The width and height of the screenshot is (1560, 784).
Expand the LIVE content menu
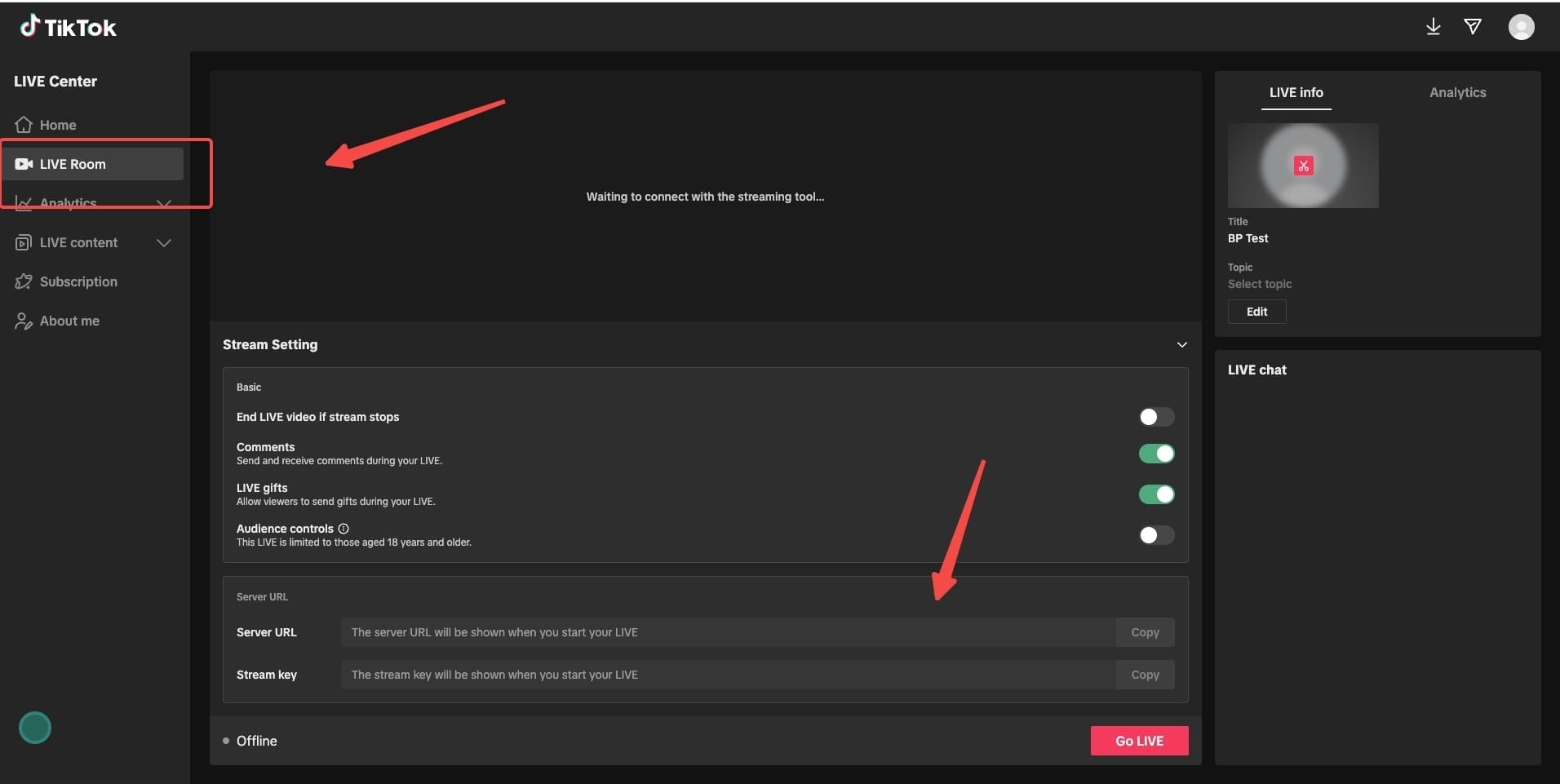tap(163, 241)
